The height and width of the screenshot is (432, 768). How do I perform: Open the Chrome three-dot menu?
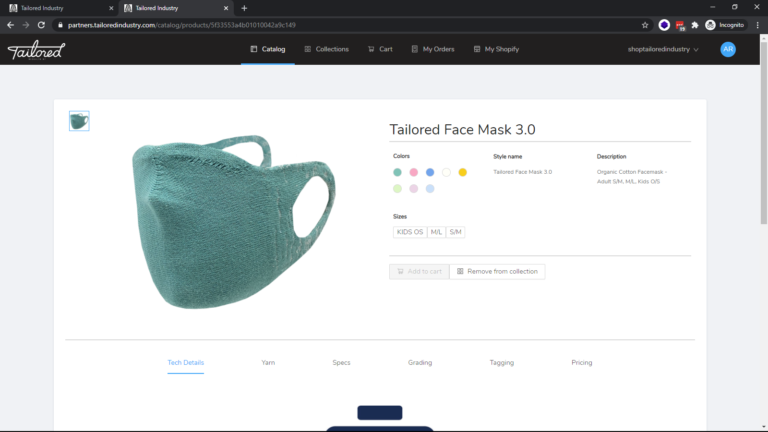pos(756,24)
